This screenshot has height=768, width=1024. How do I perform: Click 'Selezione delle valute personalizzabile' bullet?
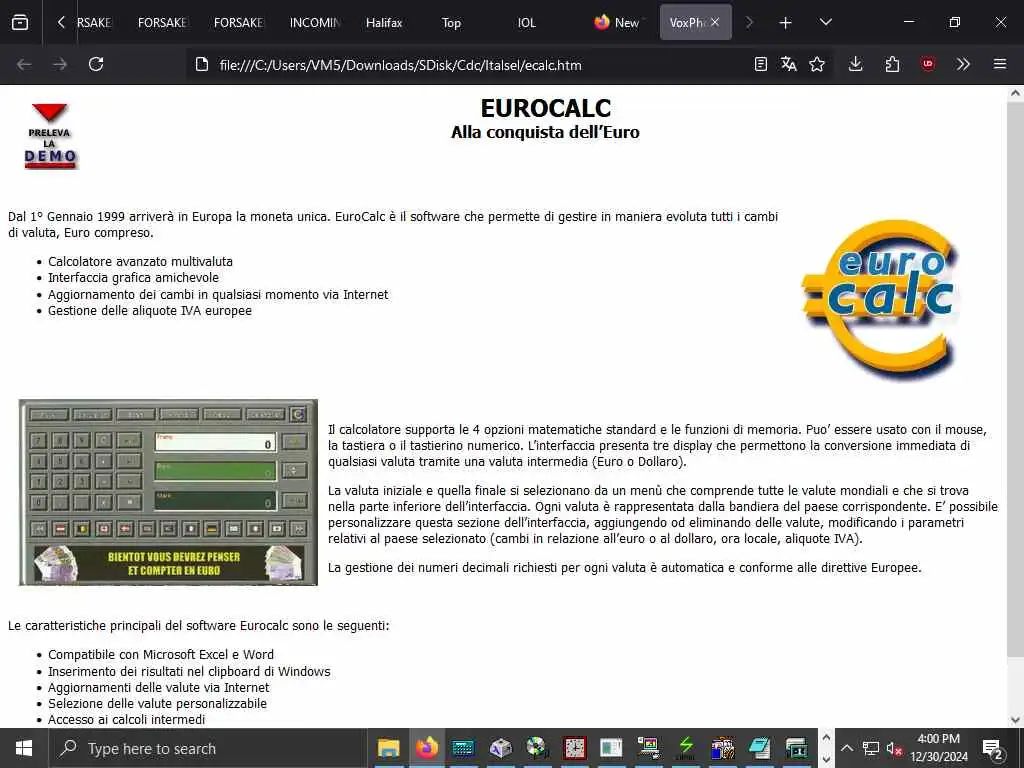(x=157, y=703)
